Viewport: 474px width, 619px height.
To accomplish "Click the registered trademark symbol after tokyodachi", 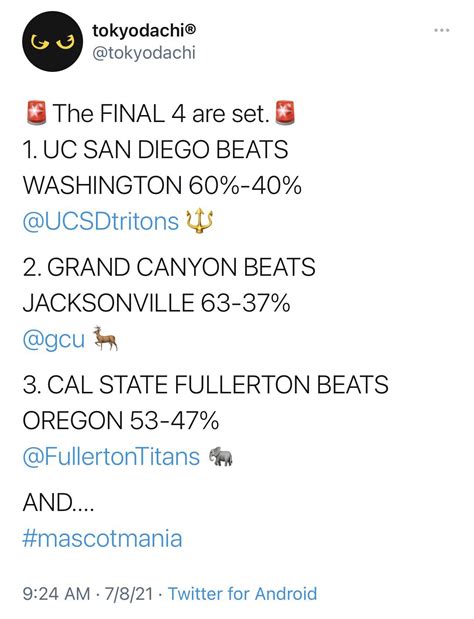I will 191,28.
